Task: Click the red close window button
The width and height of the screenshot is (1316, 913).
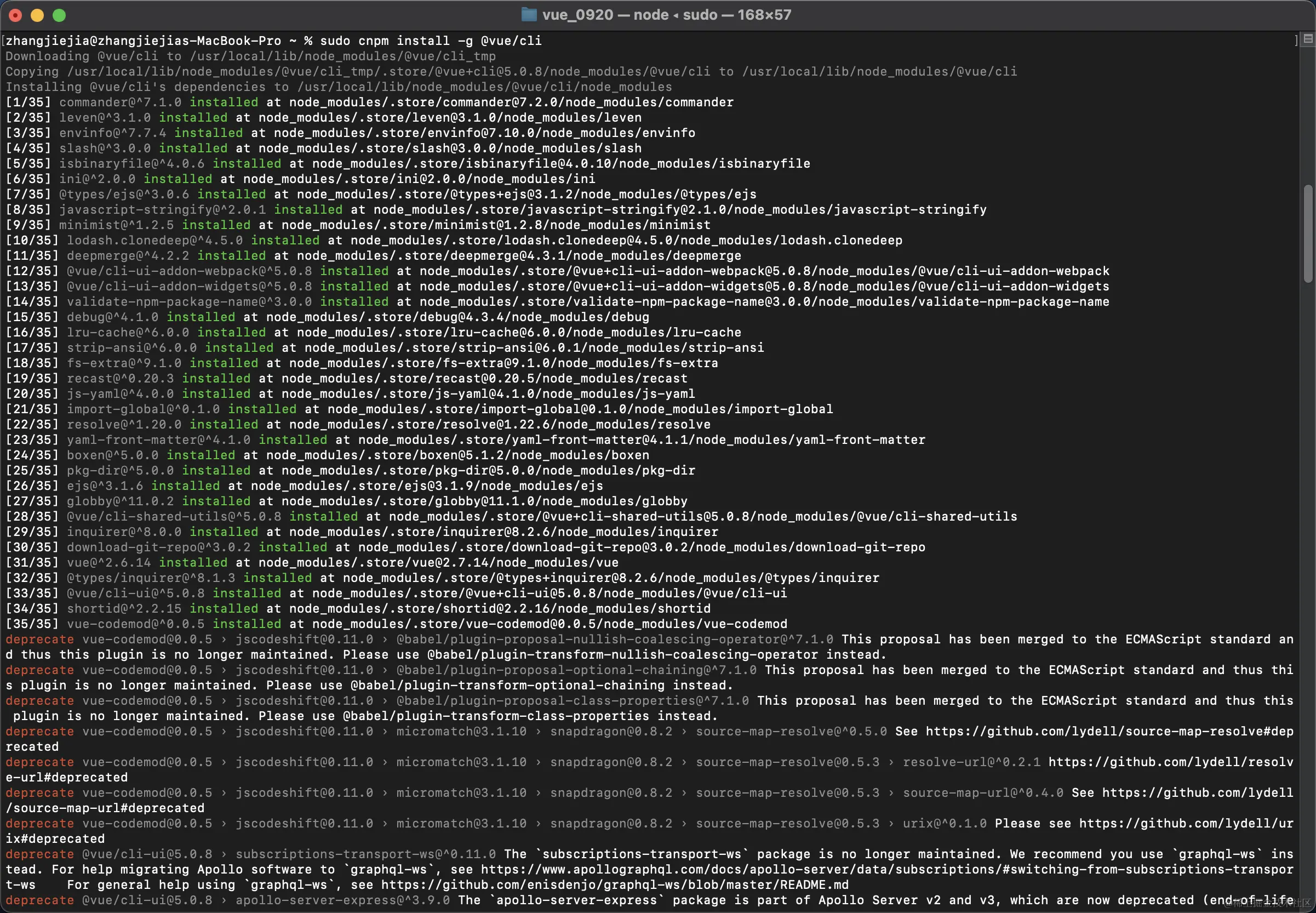Action: [15, 15]
